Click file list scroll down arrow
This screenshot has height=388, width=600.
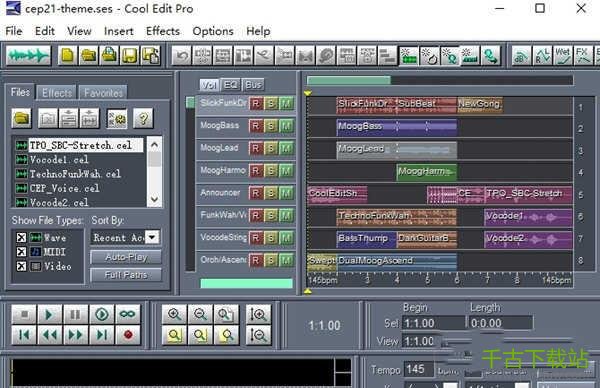tap(155, 199)
